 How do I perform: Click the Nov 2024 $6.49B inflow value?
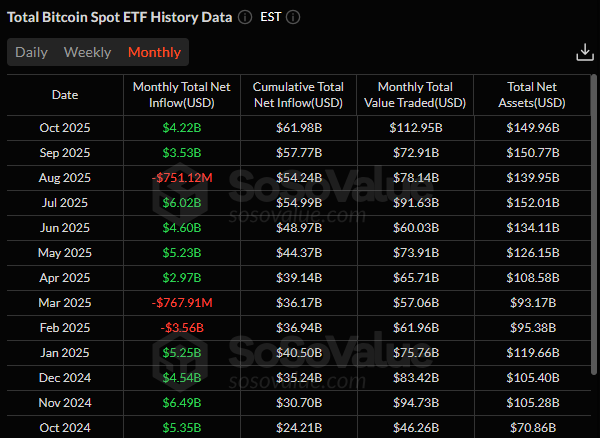(181, 403)
